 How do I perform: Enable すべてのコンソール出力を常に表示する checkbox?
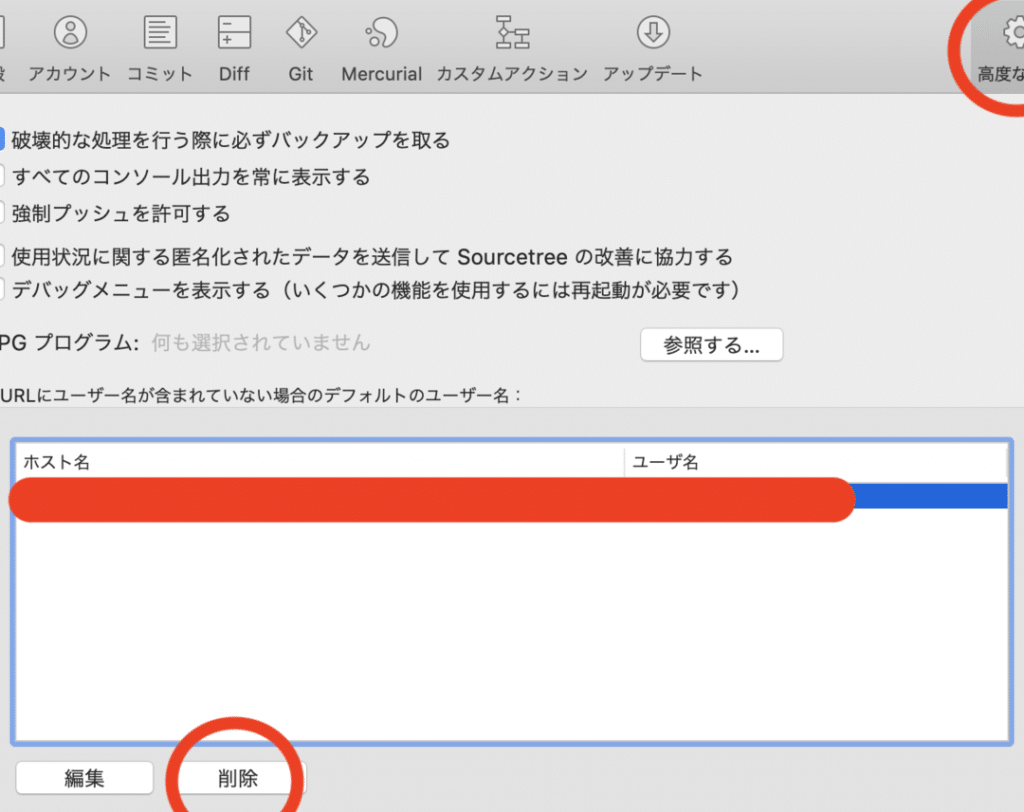pos(3,177)
